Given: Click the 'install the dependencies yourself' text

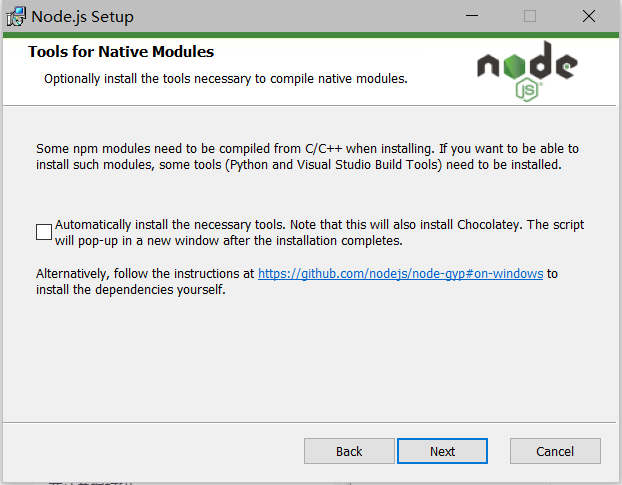Looking at the screenshot, I should (x=131, y=290).
